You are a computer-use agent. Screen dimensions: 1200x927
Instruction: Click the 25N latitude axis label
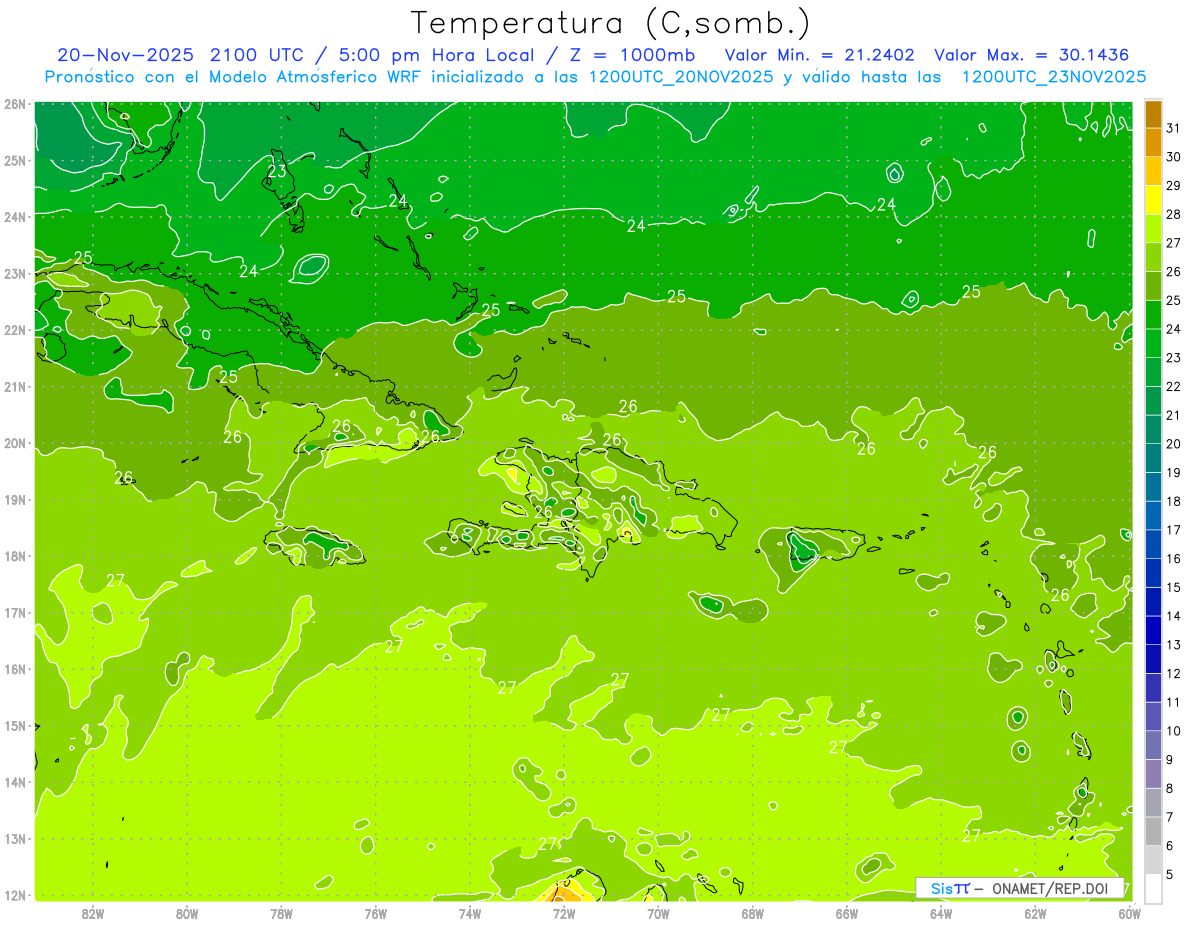click(x=15, y=160)
